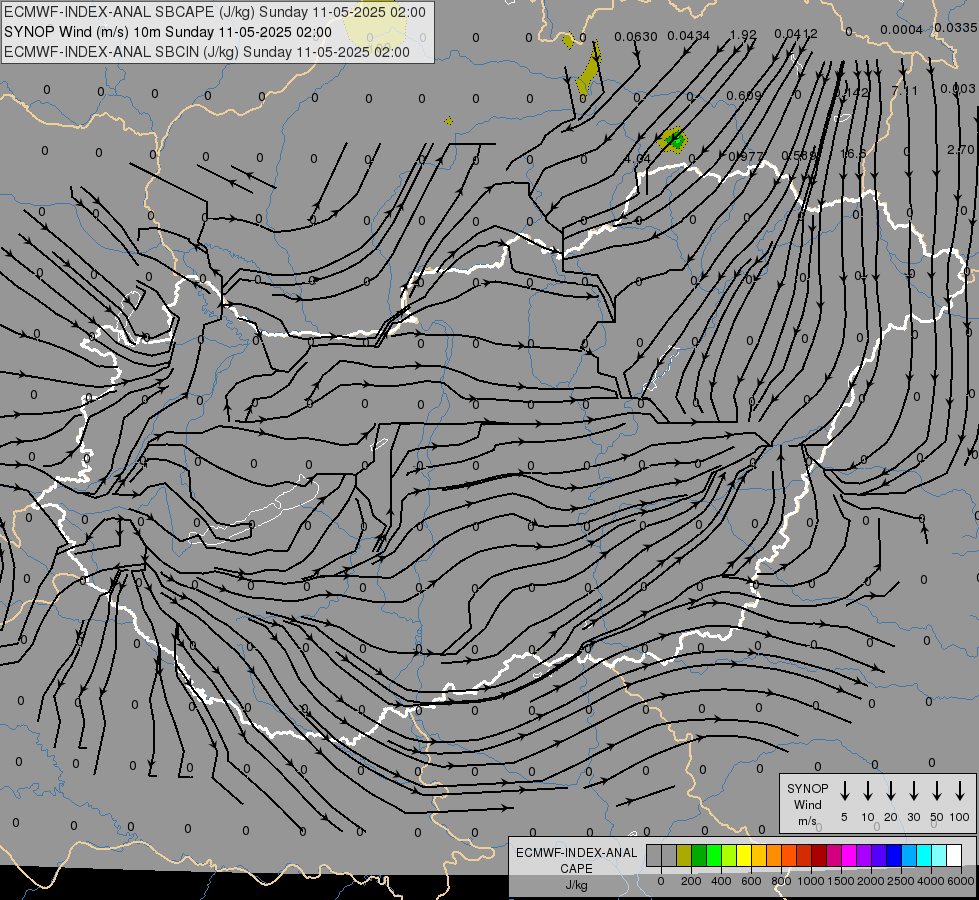Select the pink-magenta swatch ending at 1500

(834, 855)
